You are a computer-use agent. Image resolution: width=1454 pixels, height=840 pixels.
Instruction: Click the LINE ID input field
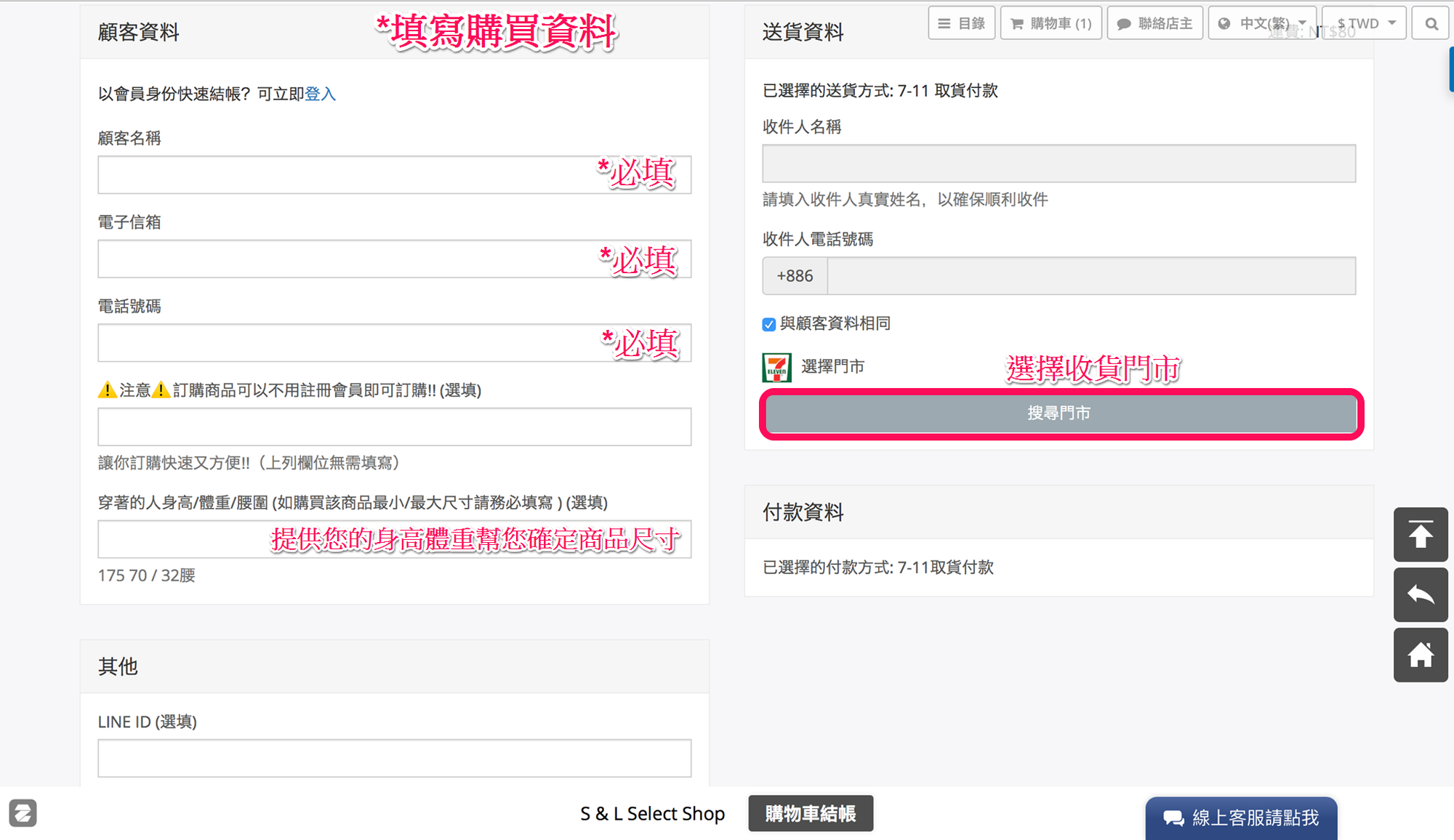(394, 758)
